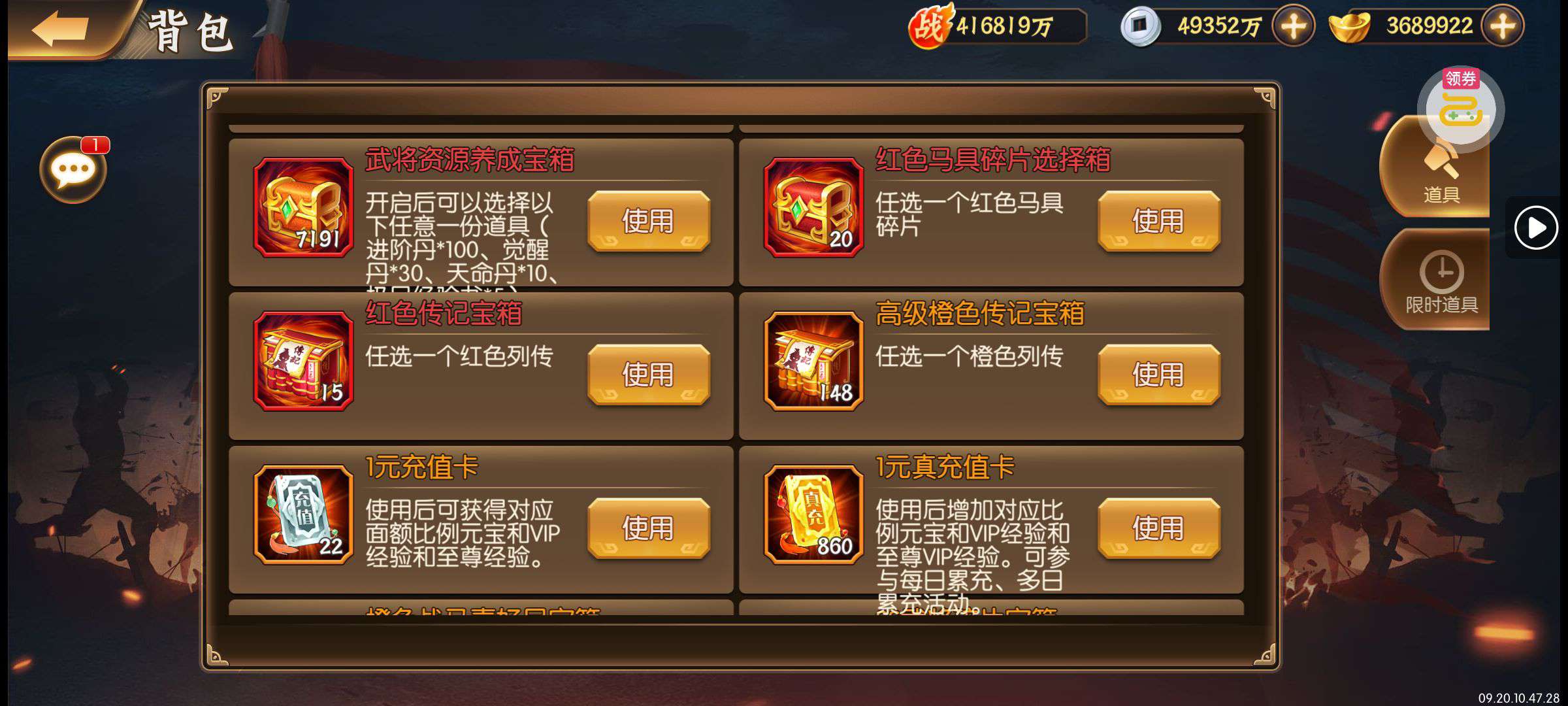Use the 高级橙色传记宝箱 item
Screen dimensions: 1568x706
tap(1158, 375)
